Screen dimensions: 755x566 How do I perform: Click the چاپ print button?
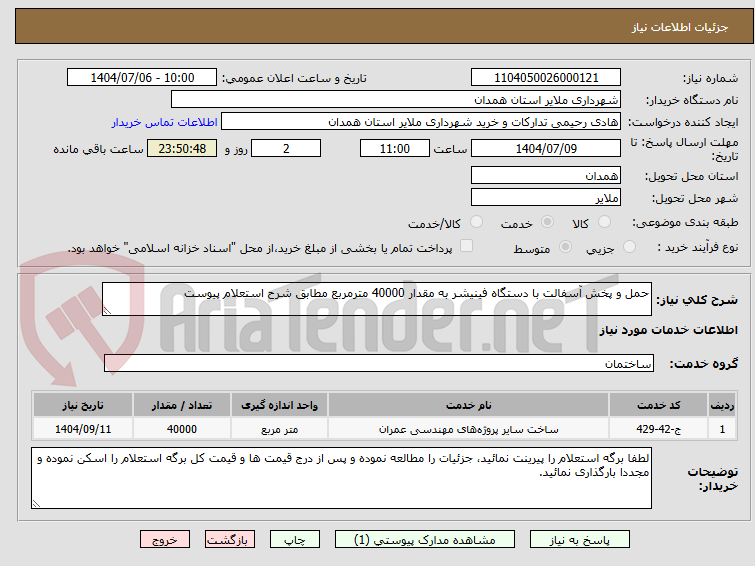coord(295,540)
